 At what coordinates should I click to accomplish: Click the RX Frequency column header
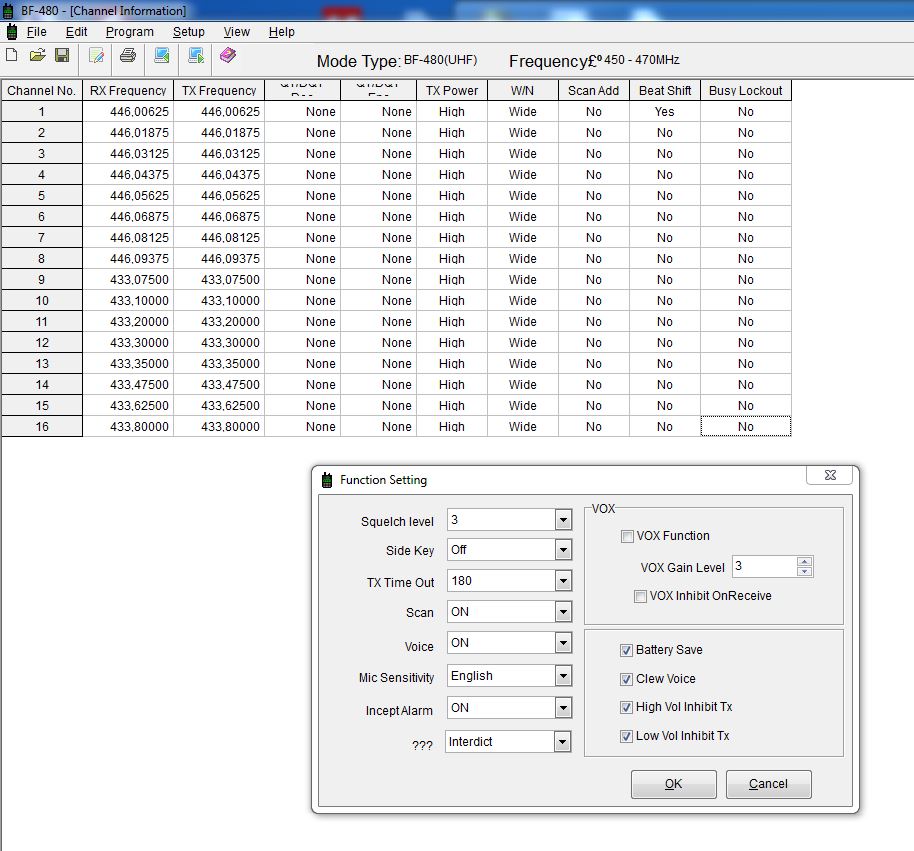click(x=128, y=90)
